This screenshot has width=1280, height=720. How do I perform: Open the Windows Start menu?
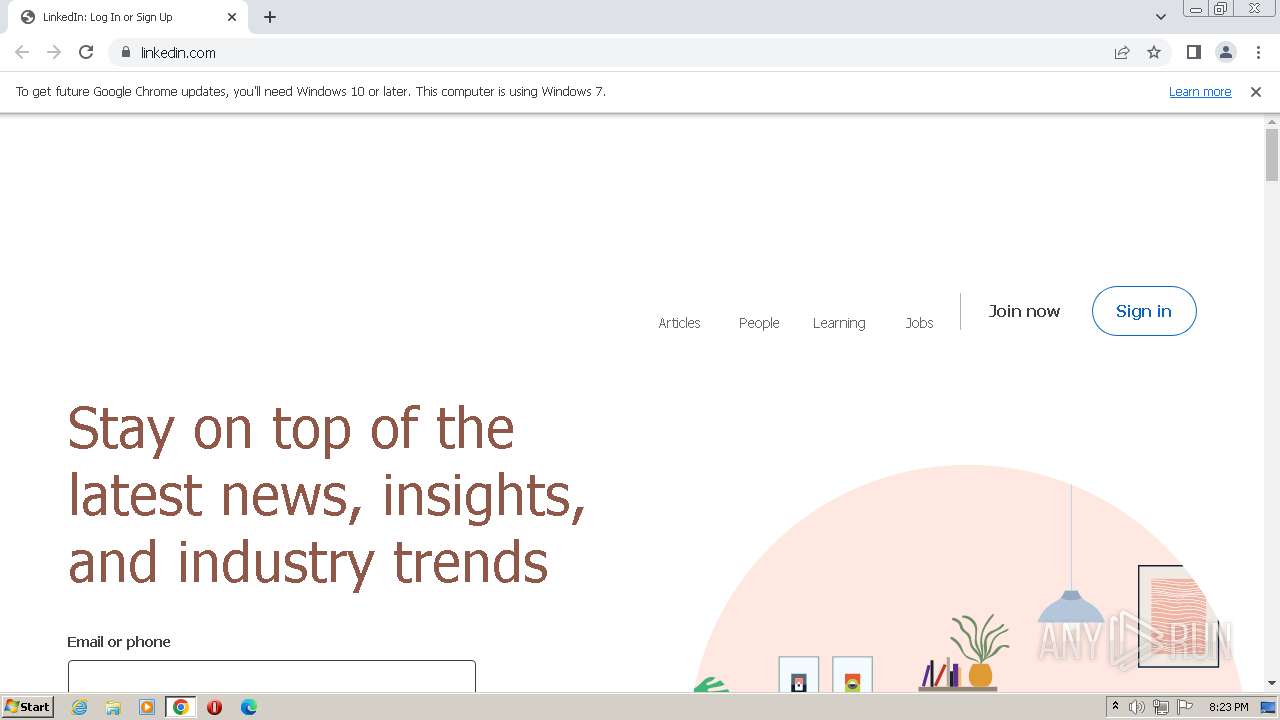pos(28,707)
